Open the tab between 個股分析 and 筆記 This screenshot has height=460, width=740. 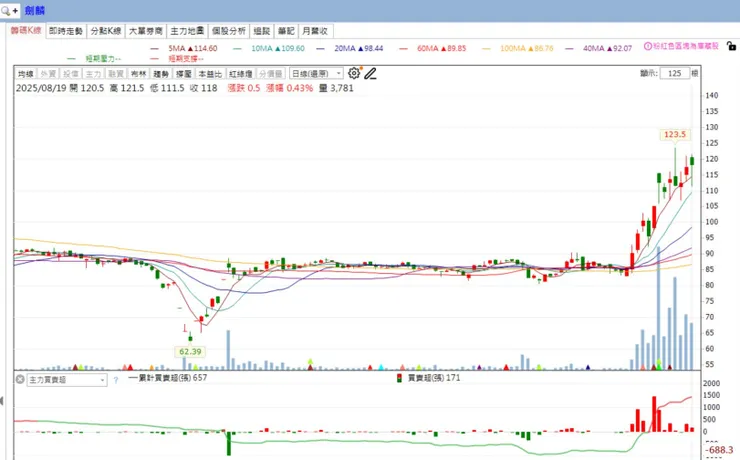pyautogui.click(x=261, y=31)
